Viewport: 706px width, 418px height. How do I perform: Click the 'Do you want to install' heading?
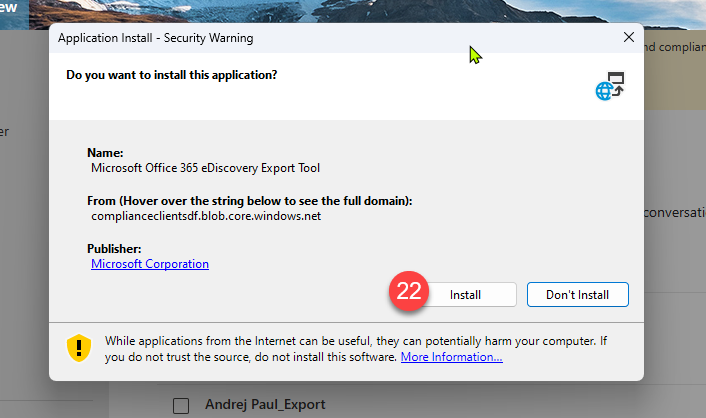[x=171, y=75]
